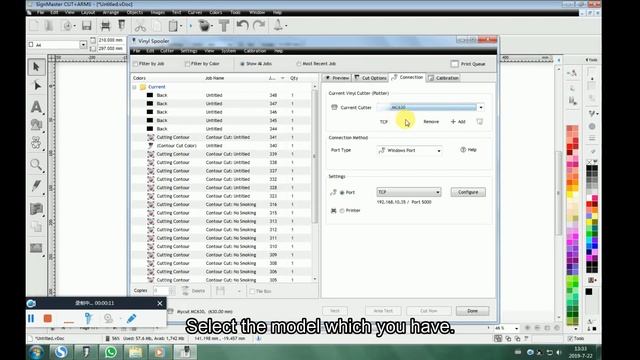Open the file explorer folder in taskbar

tap(135, 352)
